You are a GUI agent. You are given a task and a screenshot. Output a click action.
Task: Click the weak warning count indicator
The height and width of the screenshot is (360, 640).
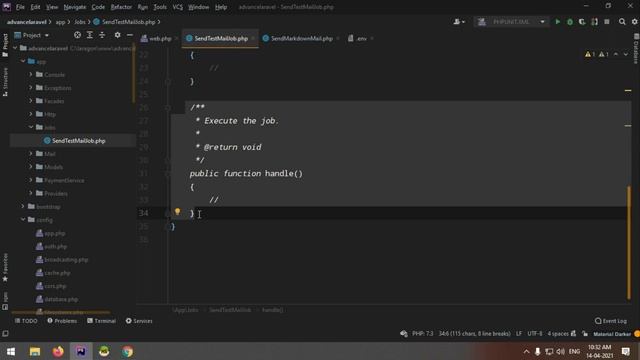point(604,54)
